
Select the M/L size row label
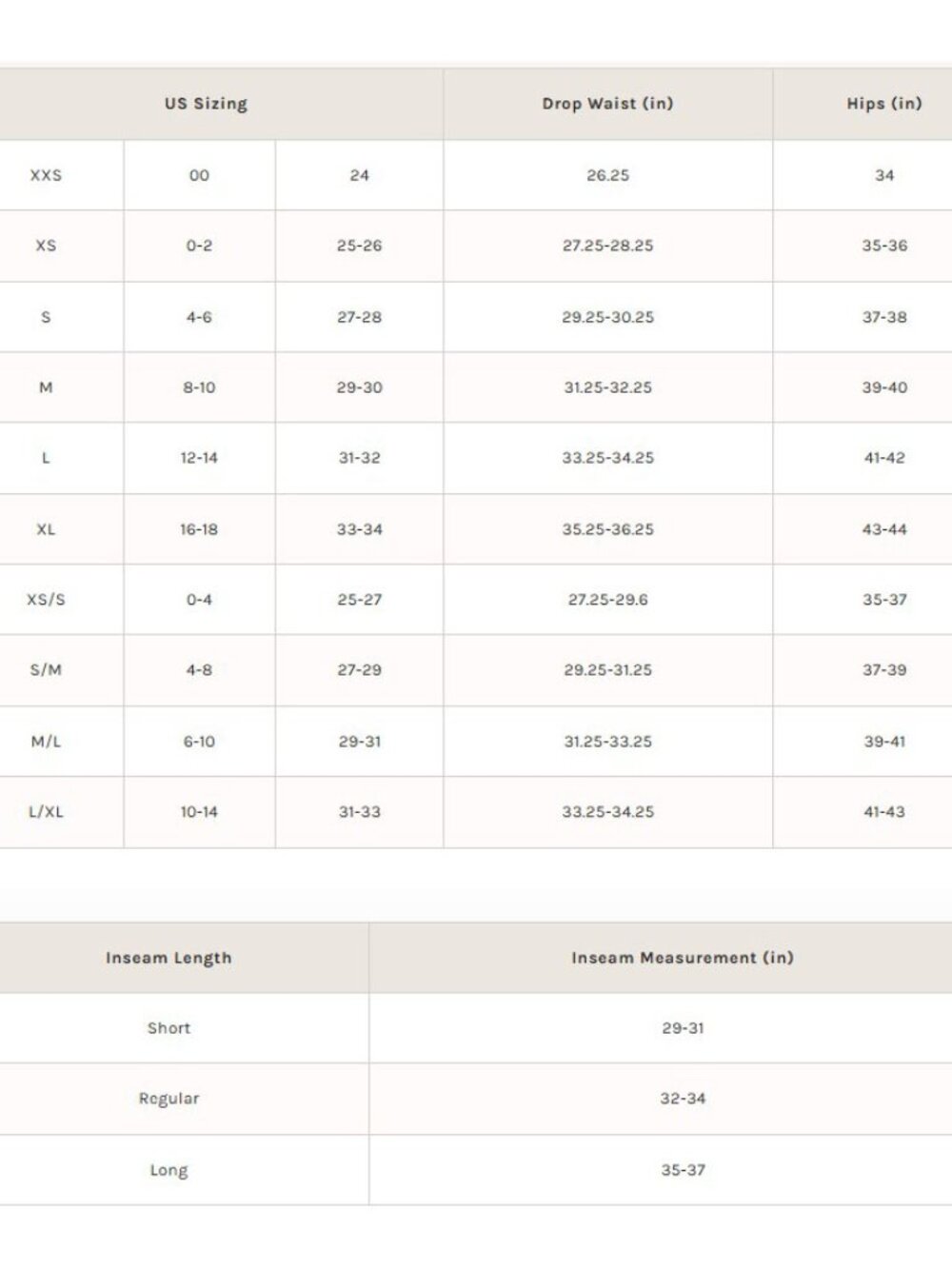point(46,742)
